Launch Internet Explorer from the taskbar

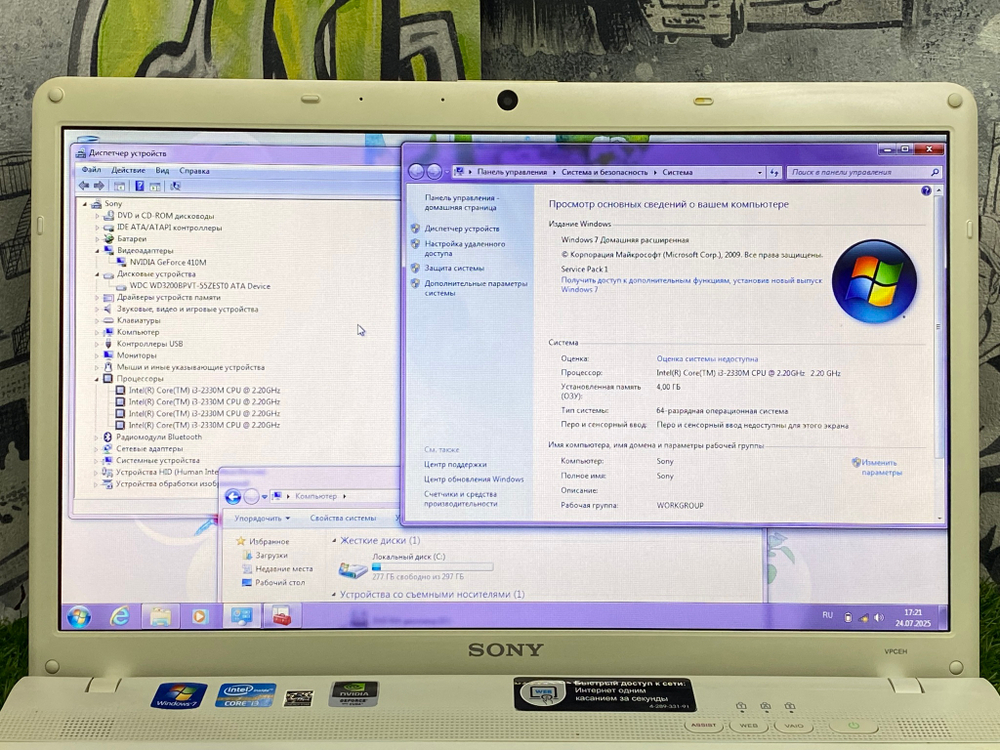tap(120, 616)
